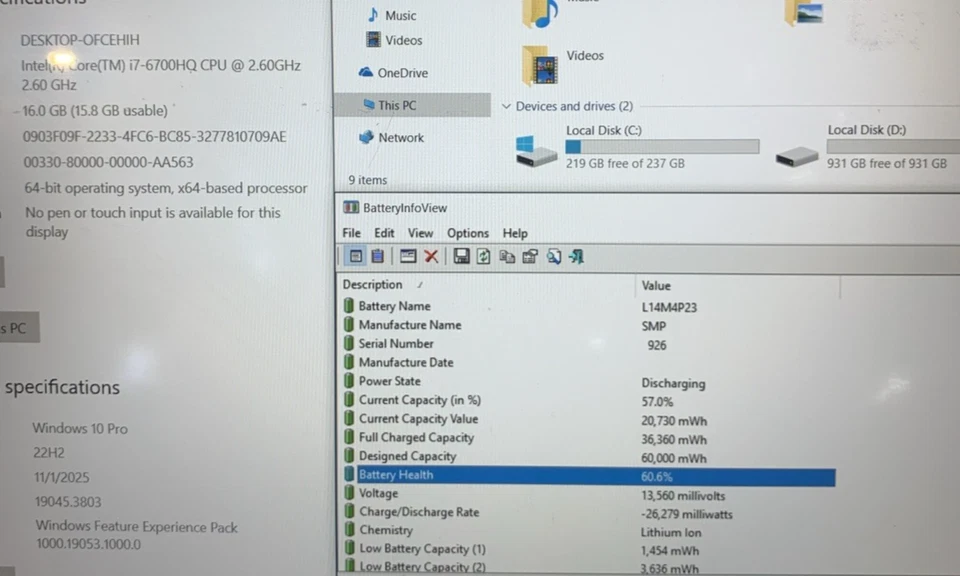Open the Edit menu in BatteryInfoView
Image resolution: width=960 pixels, height=576 pixels.
(x=384, y=233)
